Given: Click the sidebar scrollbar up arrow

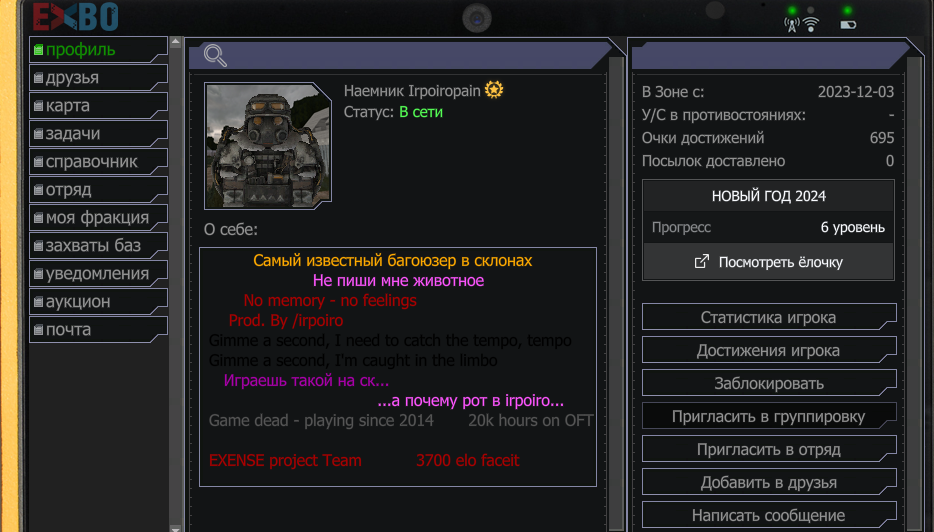Looking at the screenshot, I should [x=175, y=42].
